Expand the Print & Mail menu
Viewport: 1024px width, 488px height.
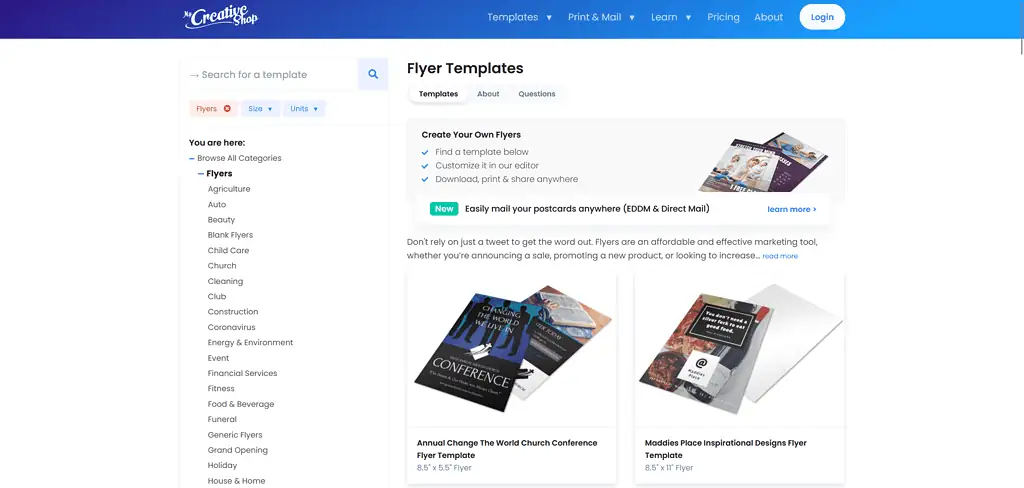coord(601,17)
